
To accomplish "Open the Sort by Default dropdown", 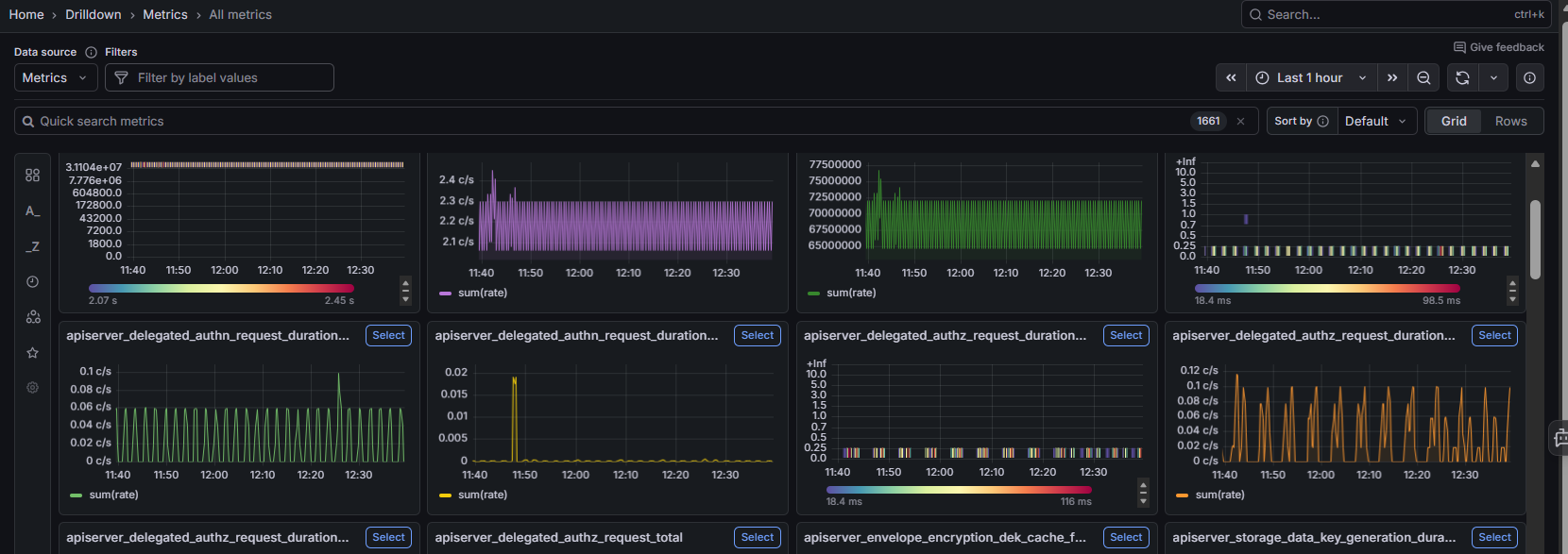I will [1375, 122].
